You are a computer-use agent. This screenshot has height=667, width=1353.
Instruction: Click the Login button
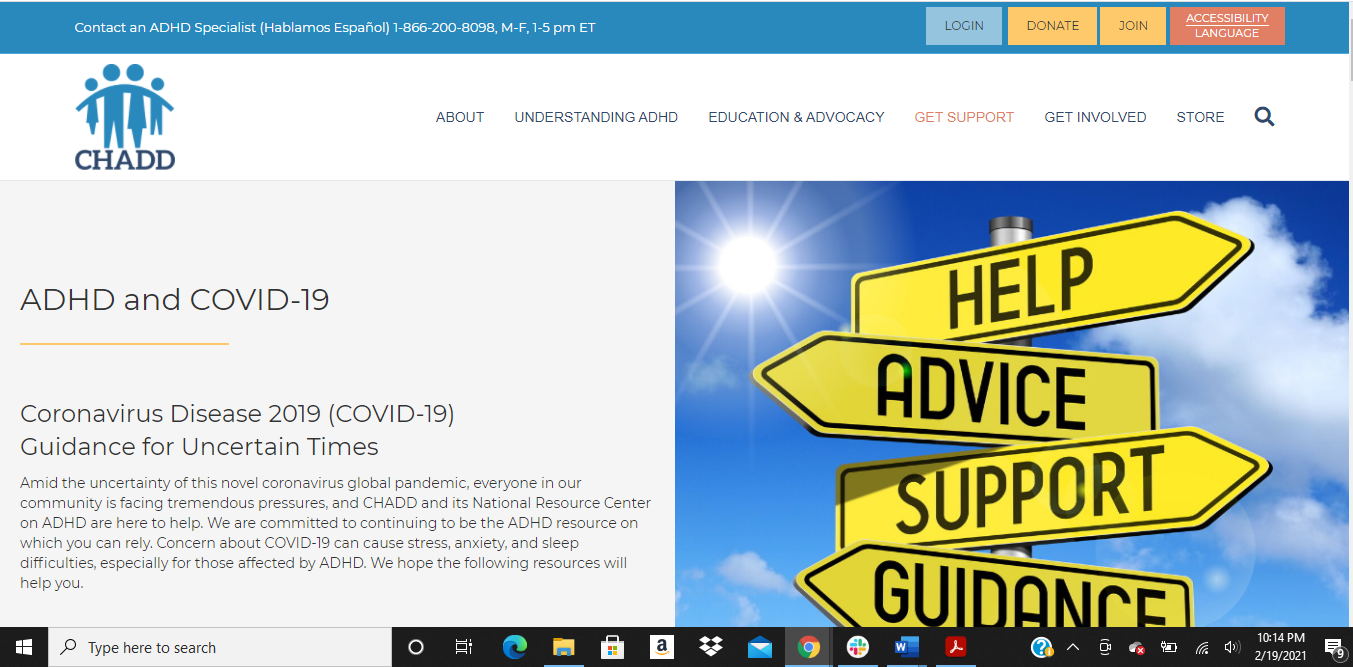point(964,26)
